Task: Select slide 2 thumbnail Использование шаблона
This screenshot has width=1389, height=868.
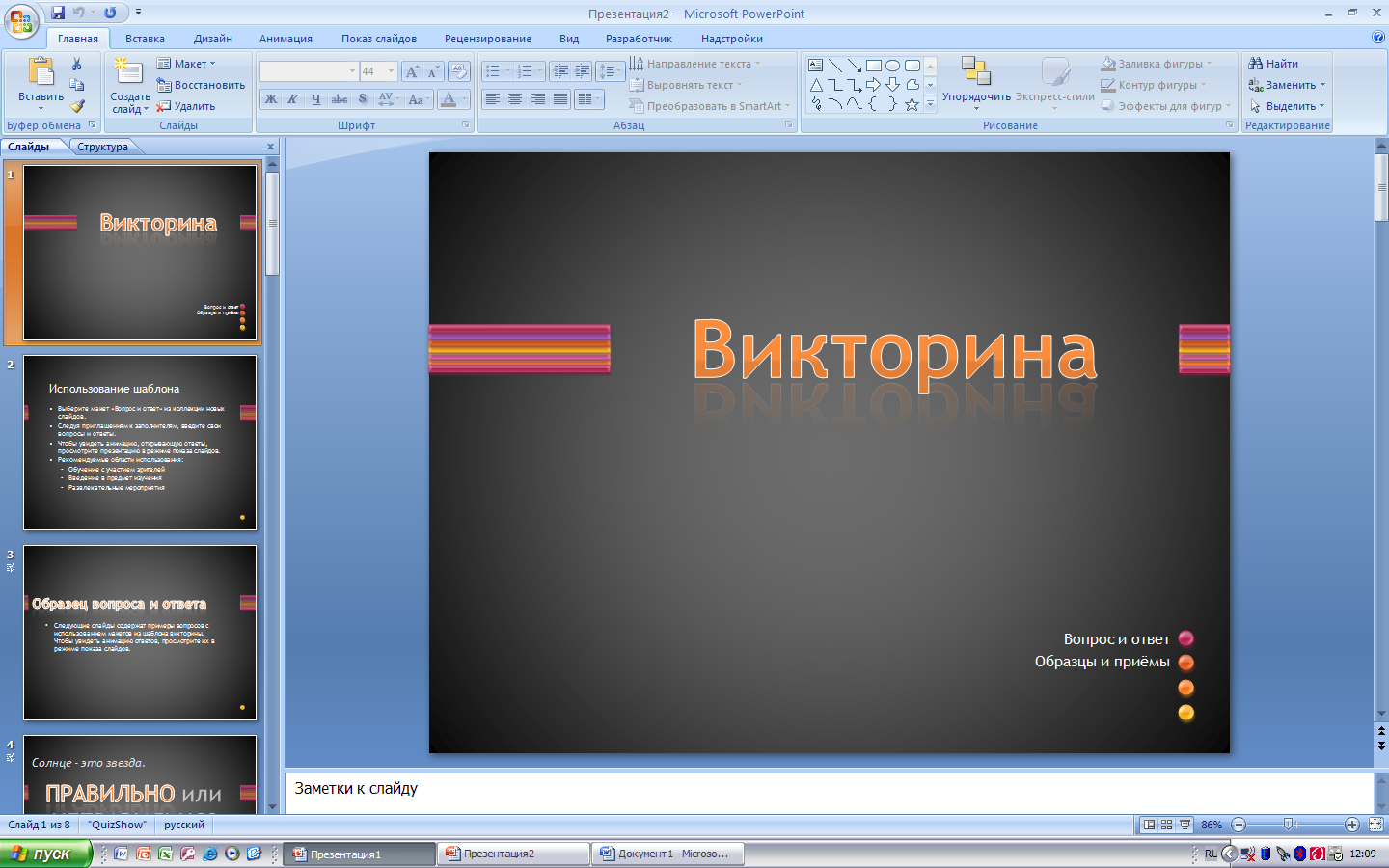Action: 140,443
